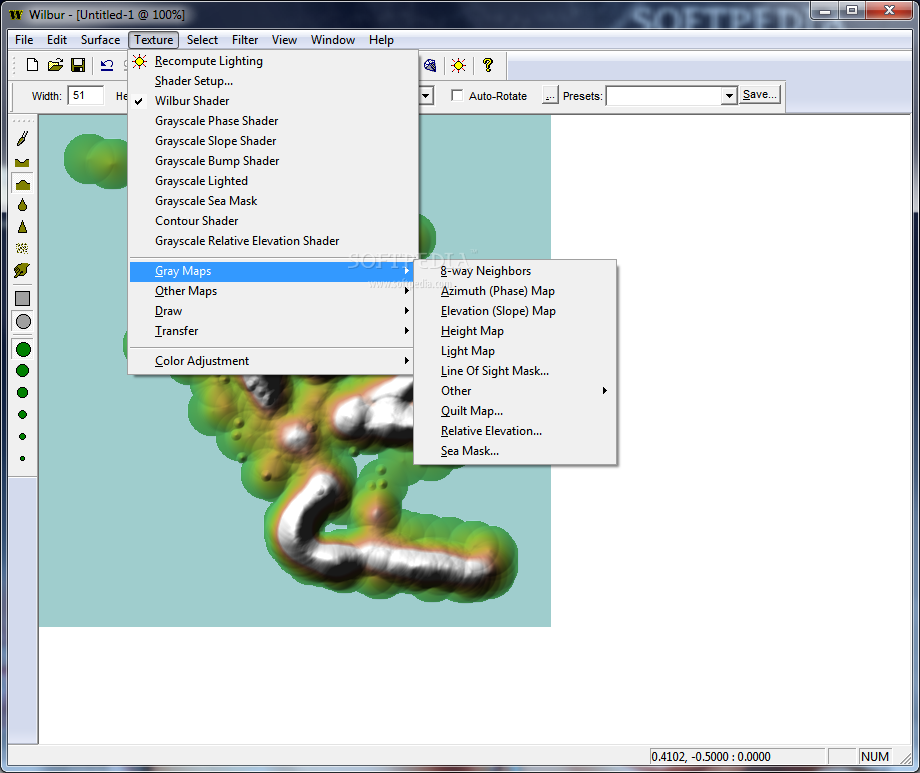Open the Window menu
The width and height of the screenshot is (920, 773).
pos(333,40)
